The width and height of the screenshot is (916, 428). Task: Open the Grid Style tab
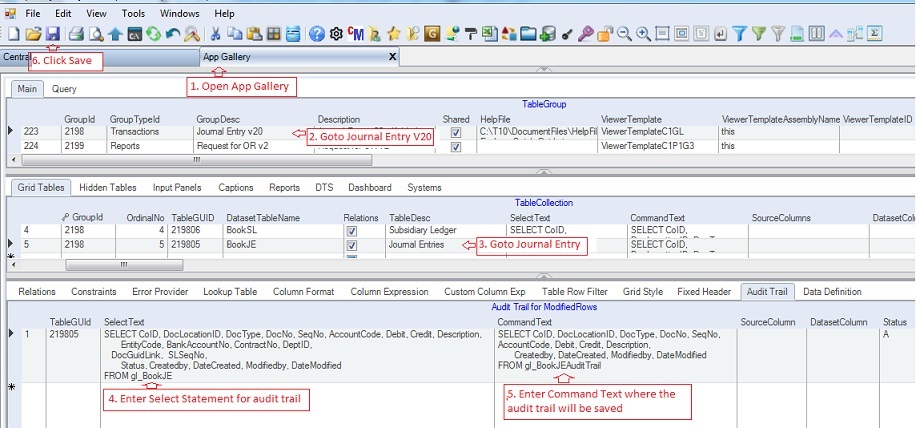(x=643, y=291)
